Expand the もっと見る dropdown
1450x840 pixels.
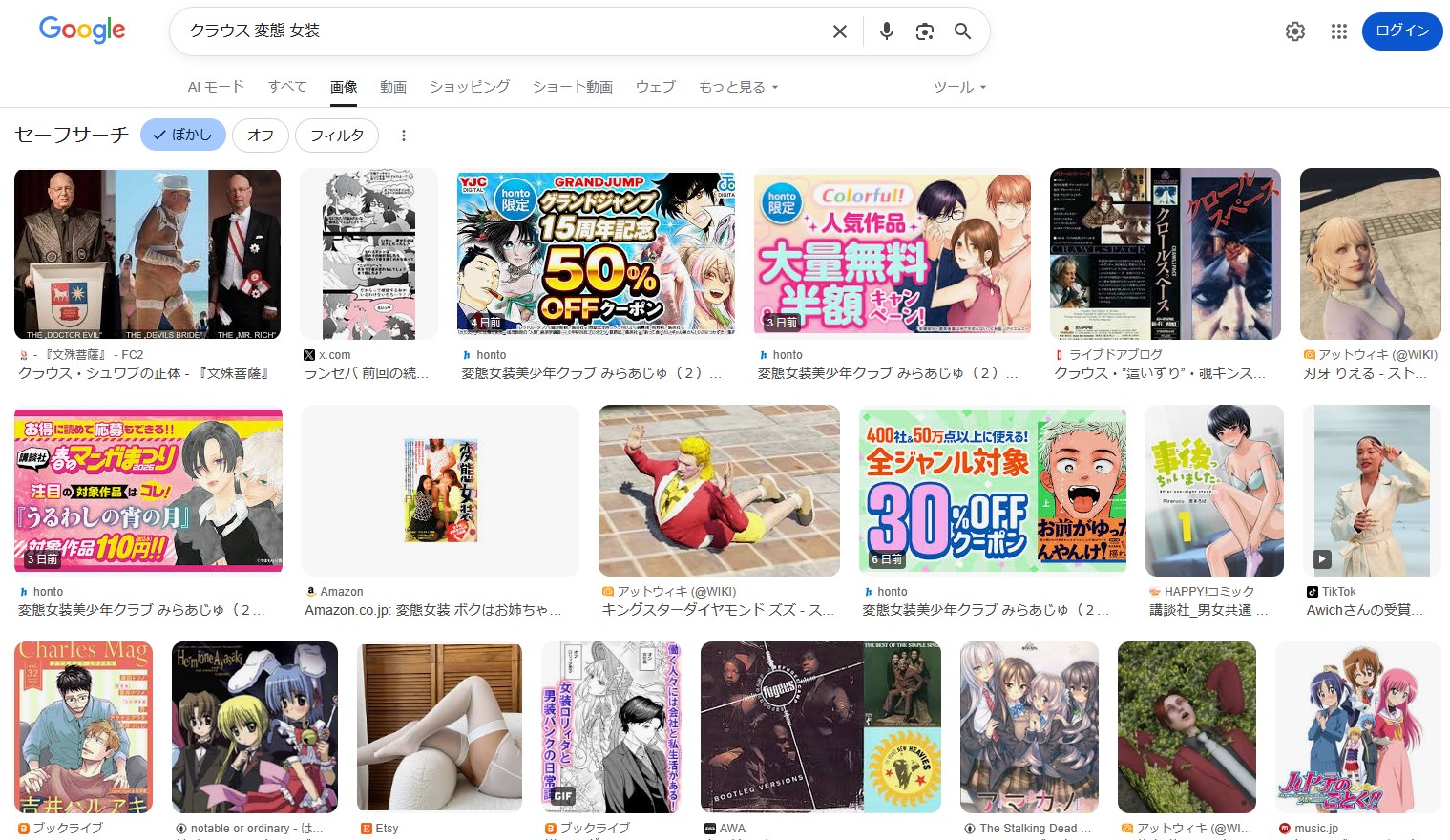pos(738,87)
